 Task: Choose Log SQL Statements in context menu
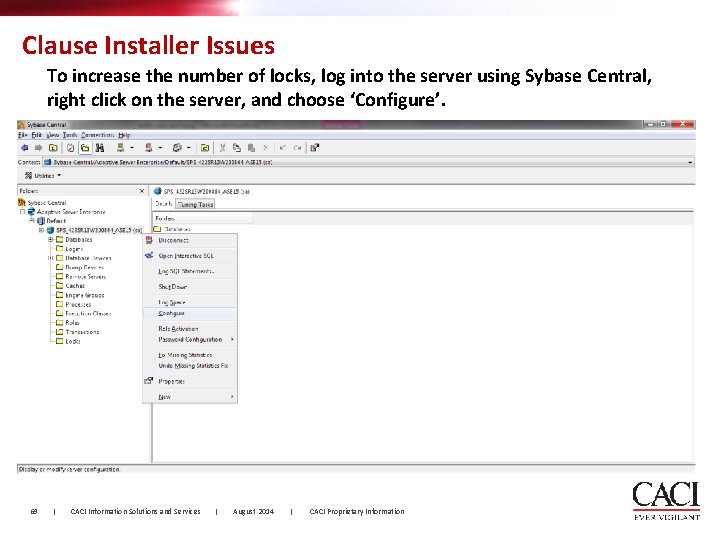tap(190, 271)
